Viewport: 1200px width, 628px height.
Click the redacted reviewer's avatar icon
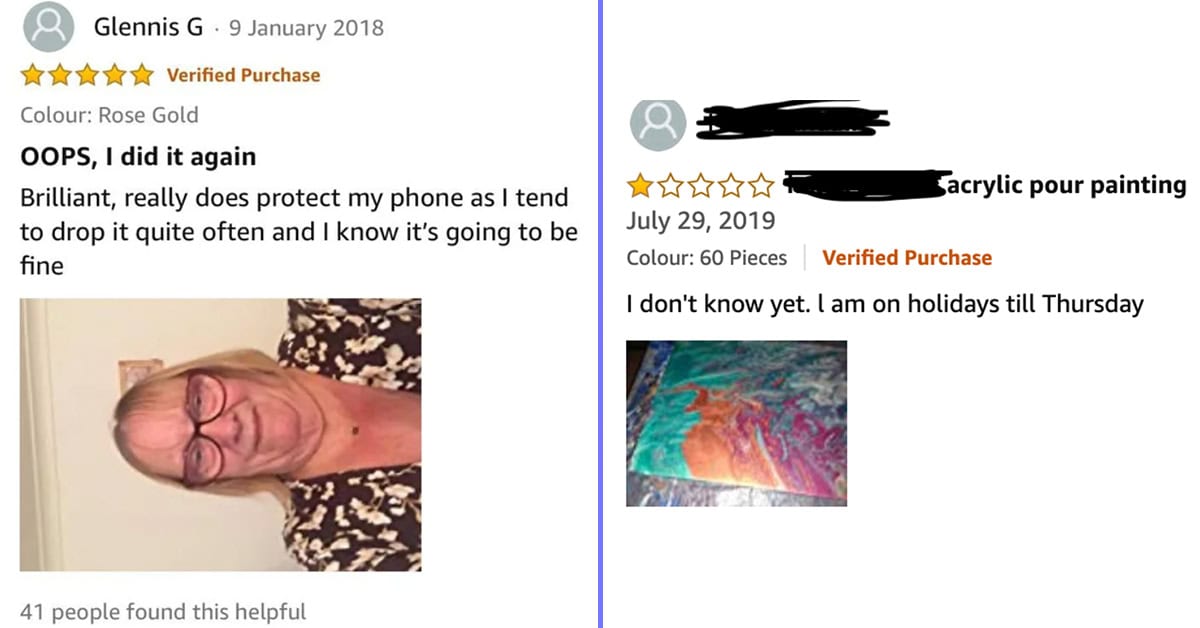(658, 123)
